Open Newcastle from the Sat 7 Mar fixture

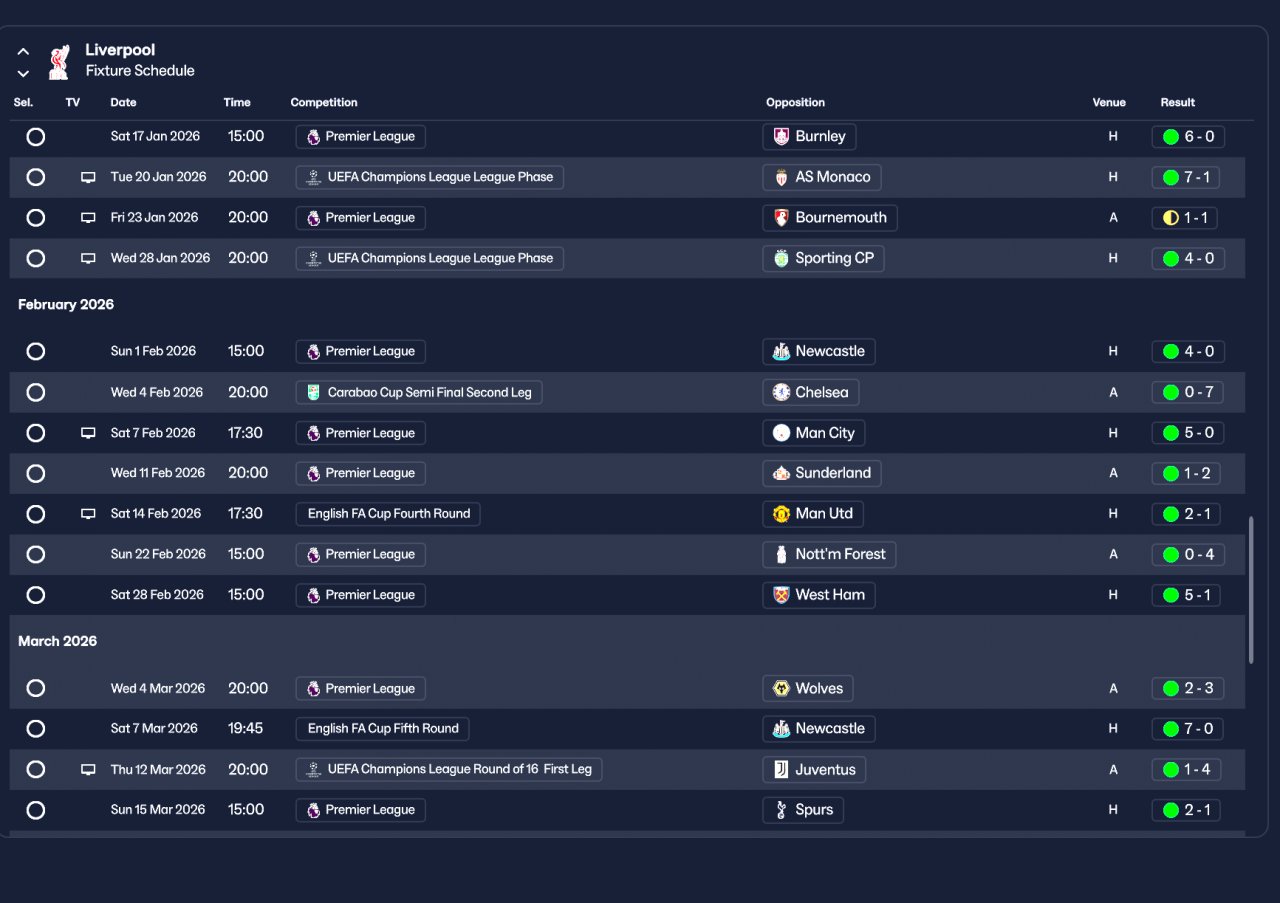click(x=819, y=729)
